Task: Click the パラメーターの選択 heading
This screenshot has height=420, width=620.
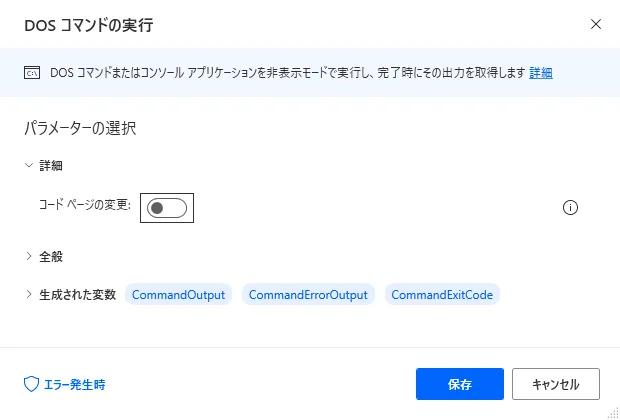Action: point(79,128)
